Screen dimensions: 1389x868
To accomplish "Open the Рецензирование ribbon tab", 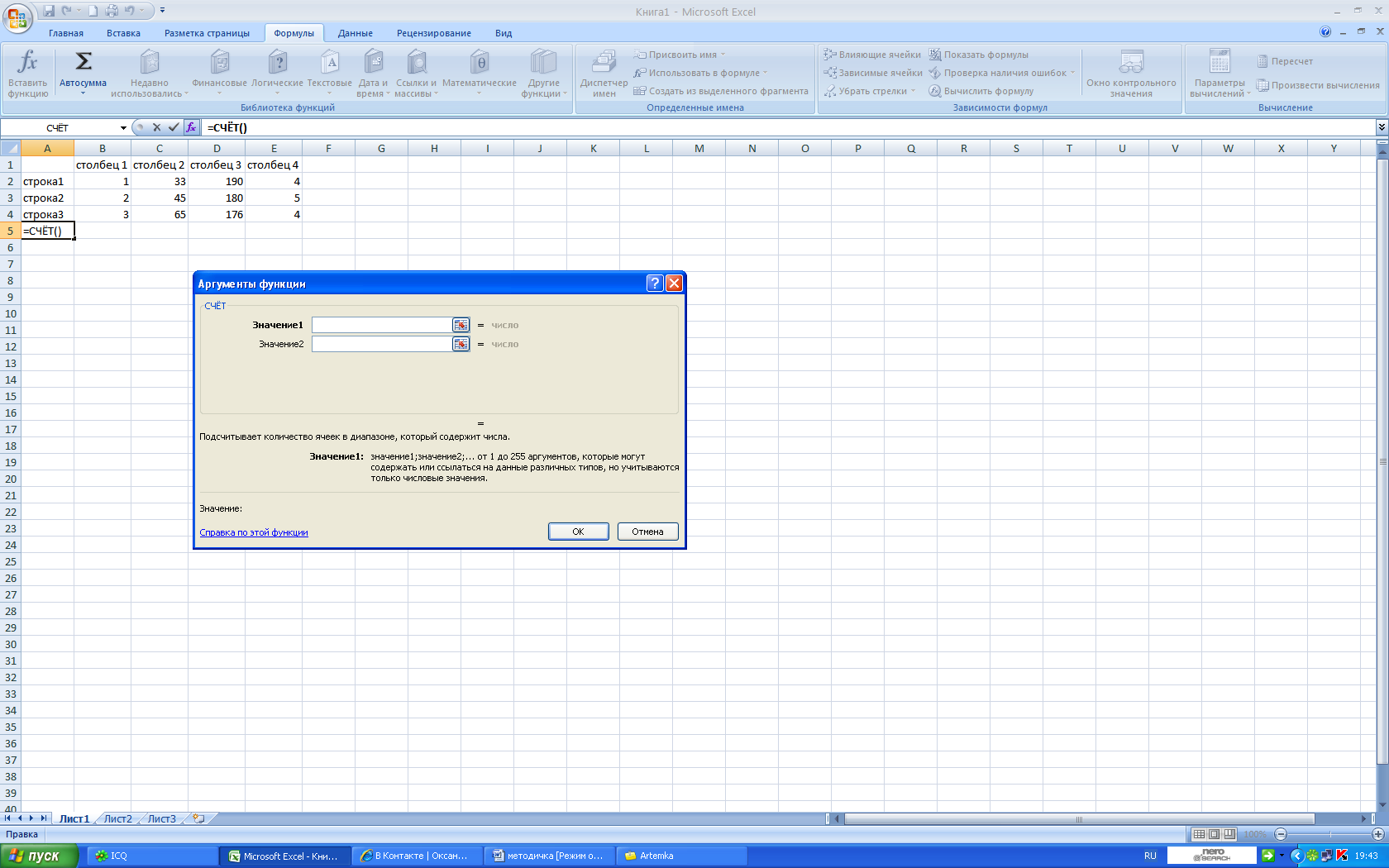I will tap(434, 33).
